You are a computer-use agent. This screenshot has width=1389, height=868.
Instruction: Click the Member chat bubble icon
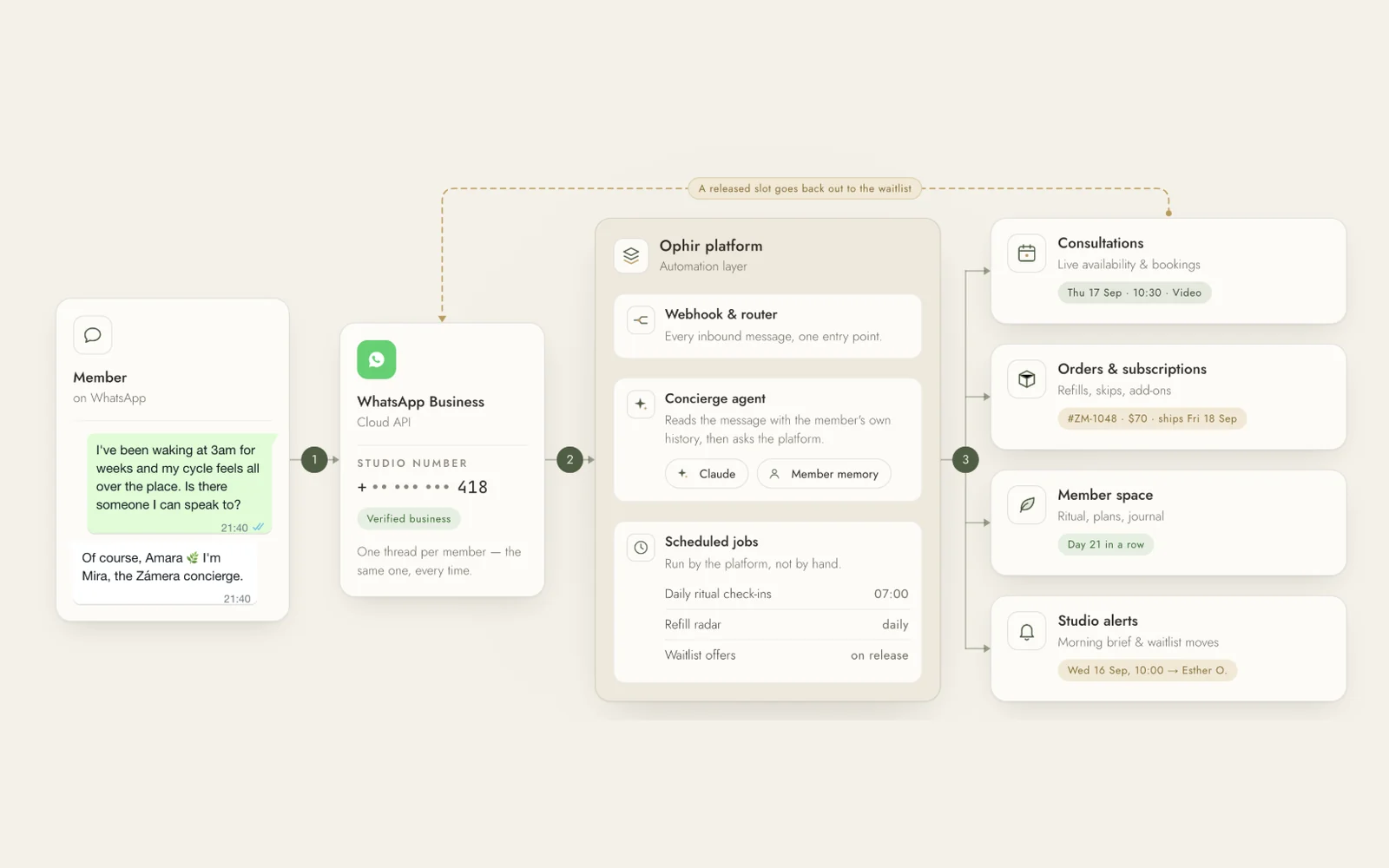pos(93,335)
